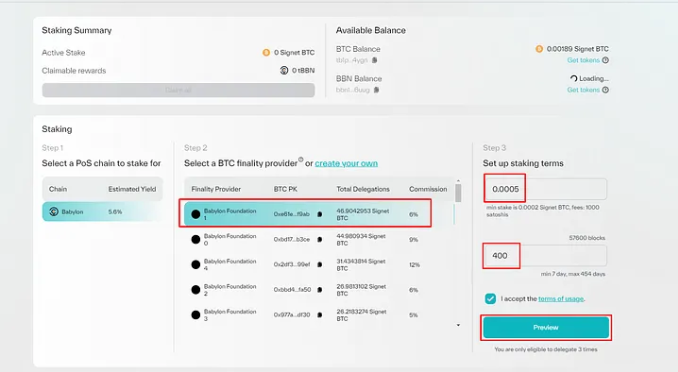The height and width of the screenshot is (372, 678).
Task: Click the Commission column header
Action: (x=428, y=189)
